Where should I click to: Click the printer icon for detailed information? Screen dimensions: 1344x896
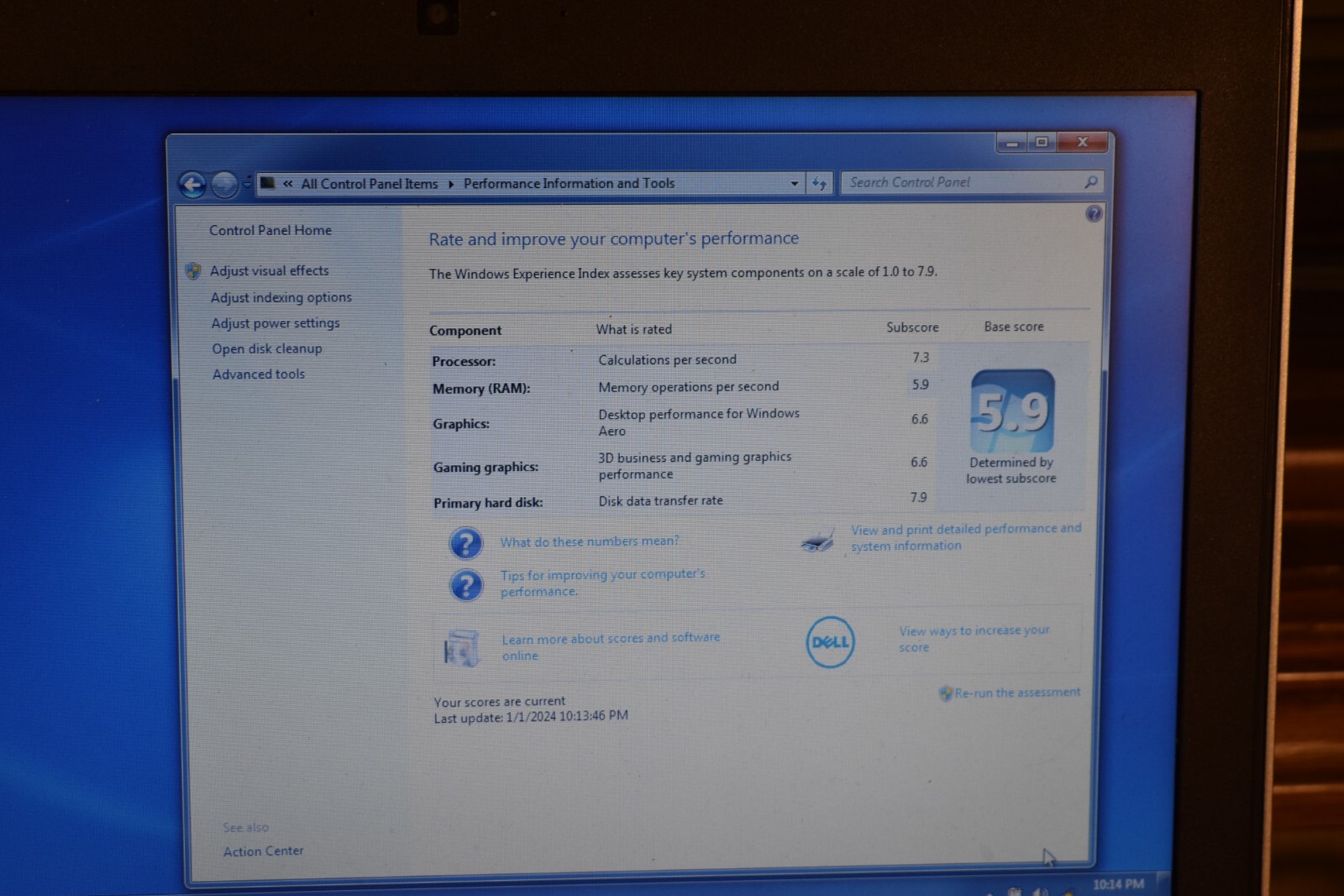tap(817, 541)
